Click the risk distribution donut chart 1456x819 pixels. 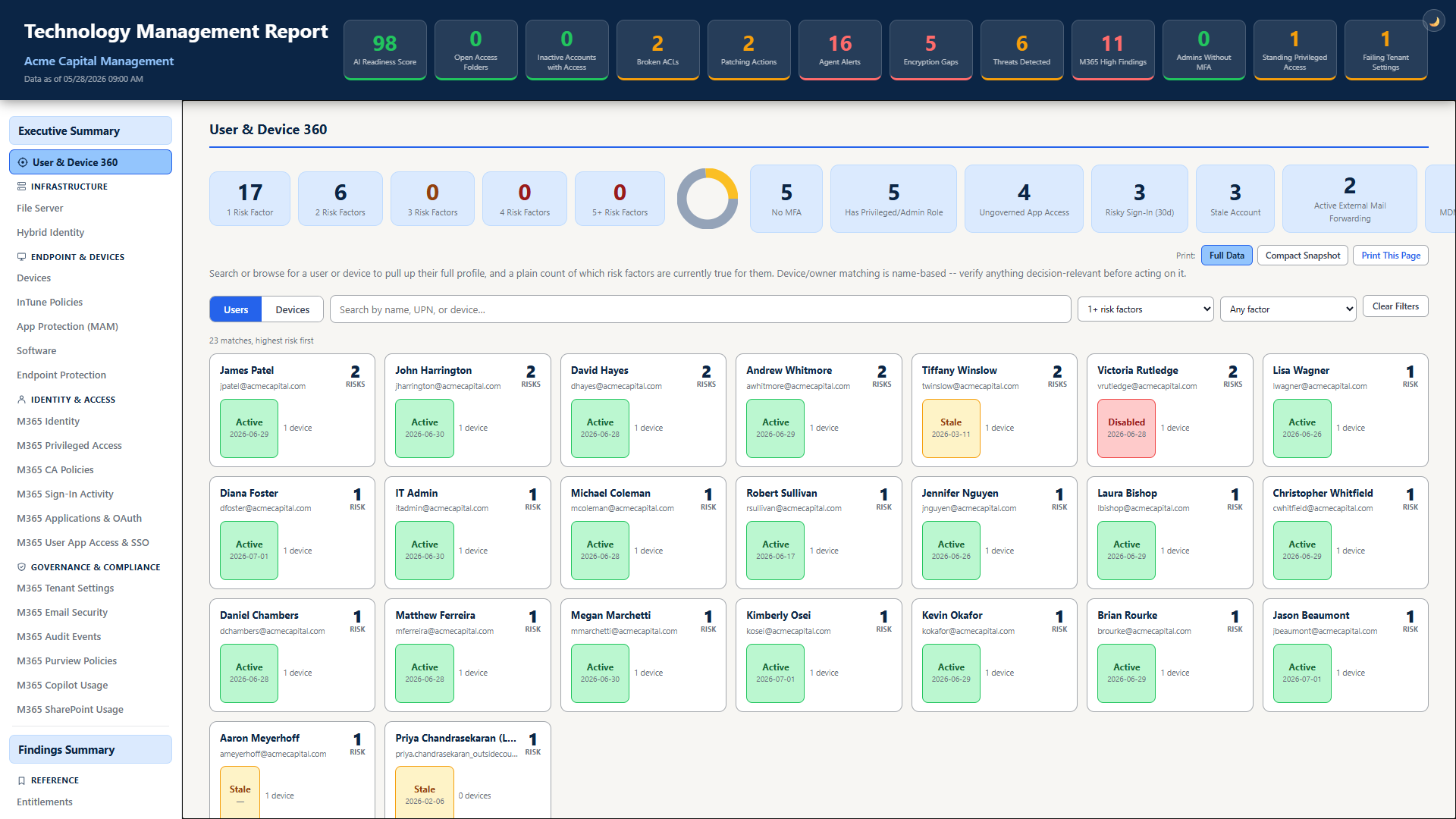708,199
